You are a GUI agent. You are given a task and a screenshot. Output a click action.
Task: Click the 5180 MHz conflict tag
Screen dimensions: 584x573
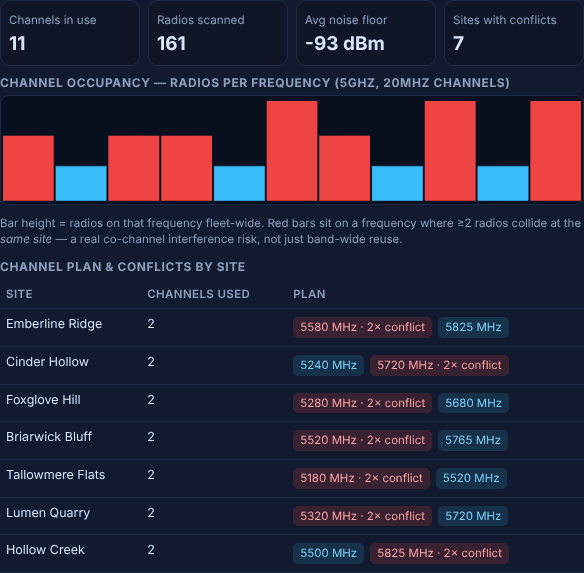tap(361, 478)
